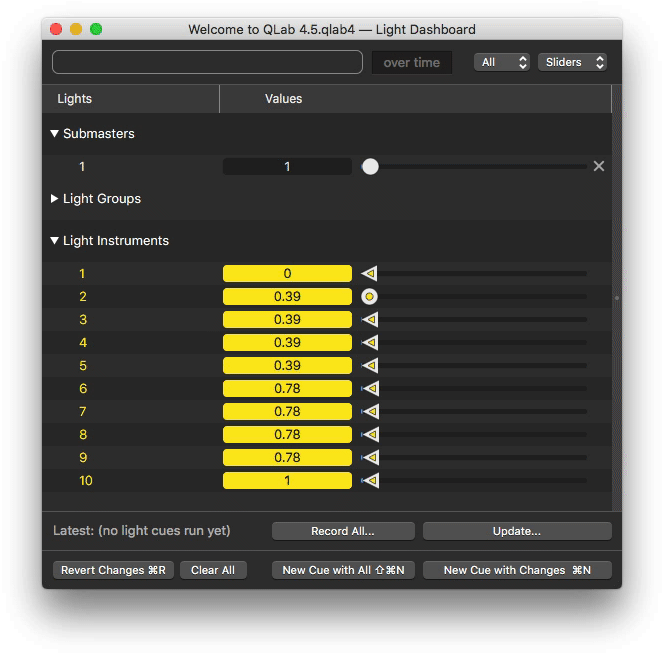The height and width of the screenshot is (654, 670).
Task: Click New Cue with All button
Action: click(x=343, y=570)
